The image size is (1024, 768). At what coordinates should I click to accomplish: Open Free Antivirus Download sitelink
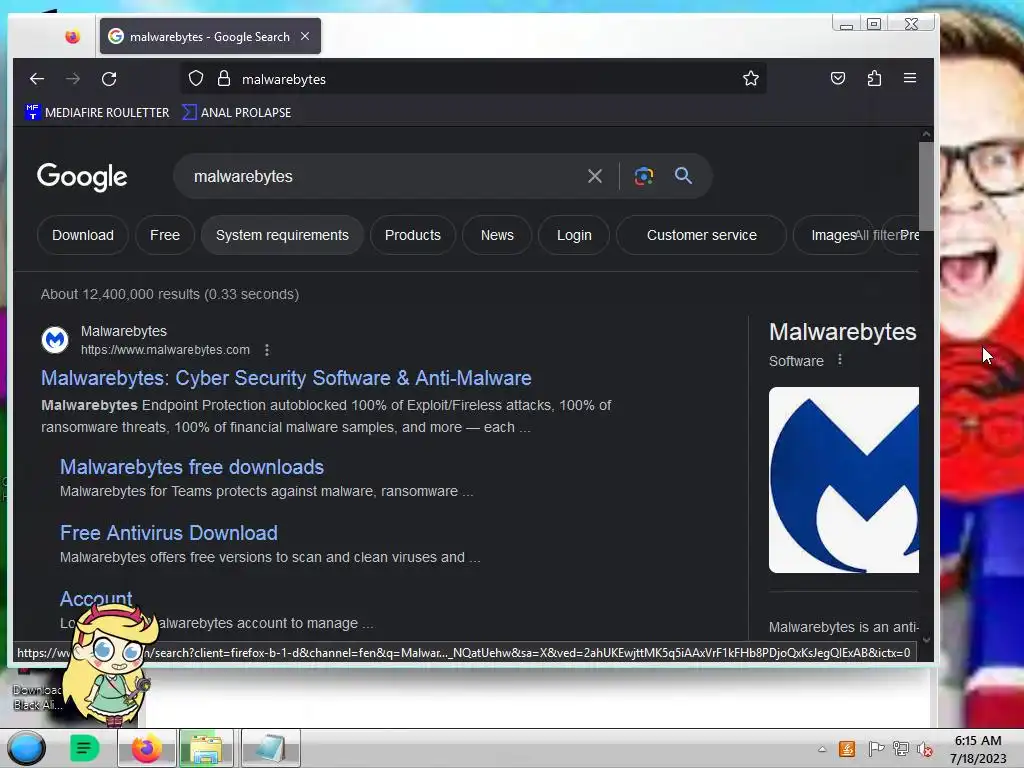click(x=168, y=533)
